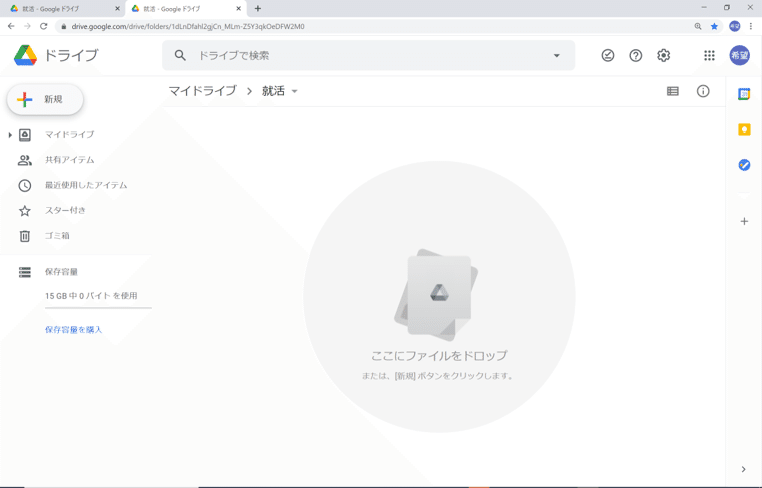Open ゴミ箱 in the sidebar
This screenshot has height=488, width=762.
pos(57,236)
